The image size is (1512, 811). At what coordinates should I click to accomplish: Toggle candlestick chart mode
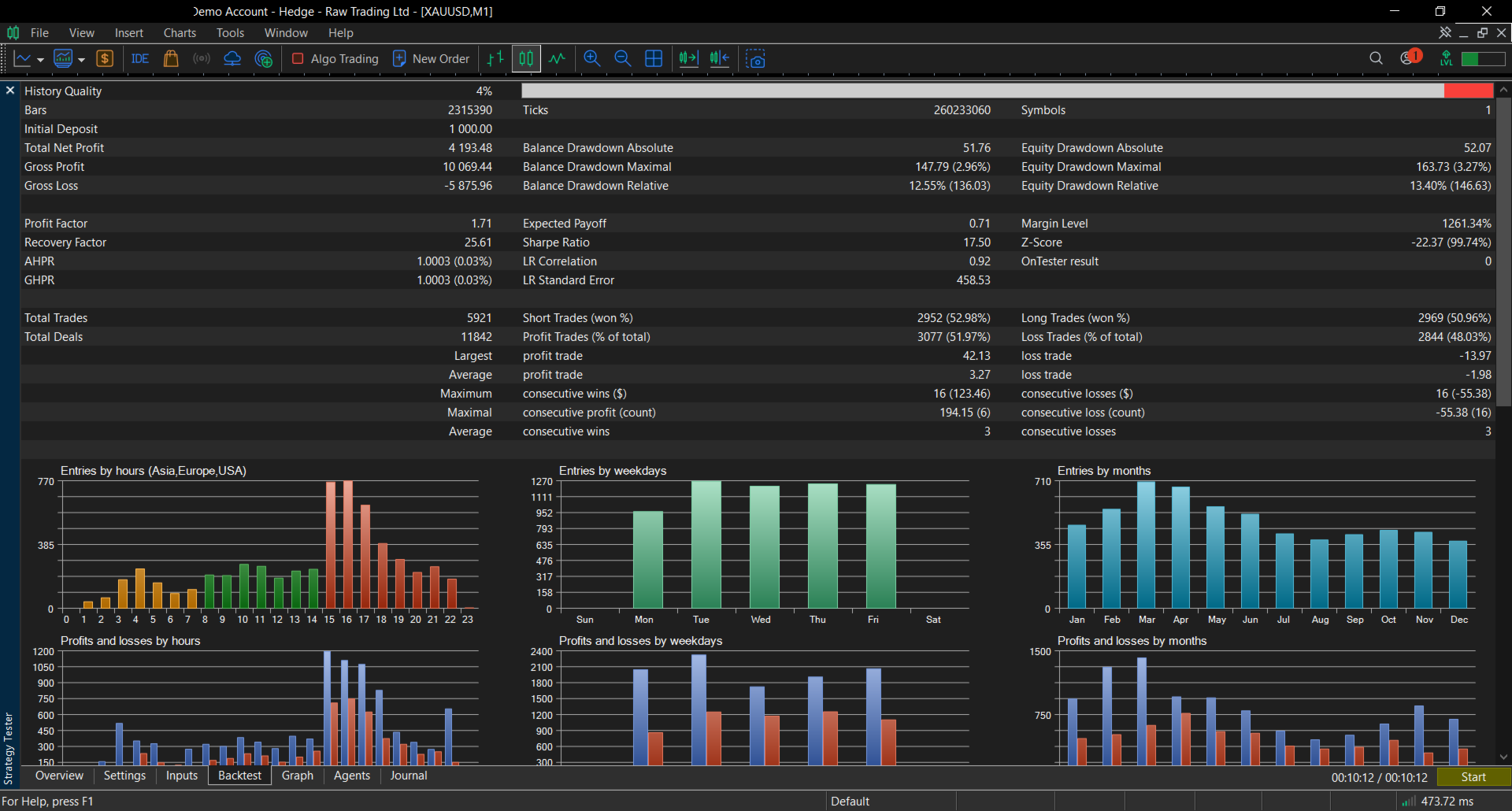point(526,59)
